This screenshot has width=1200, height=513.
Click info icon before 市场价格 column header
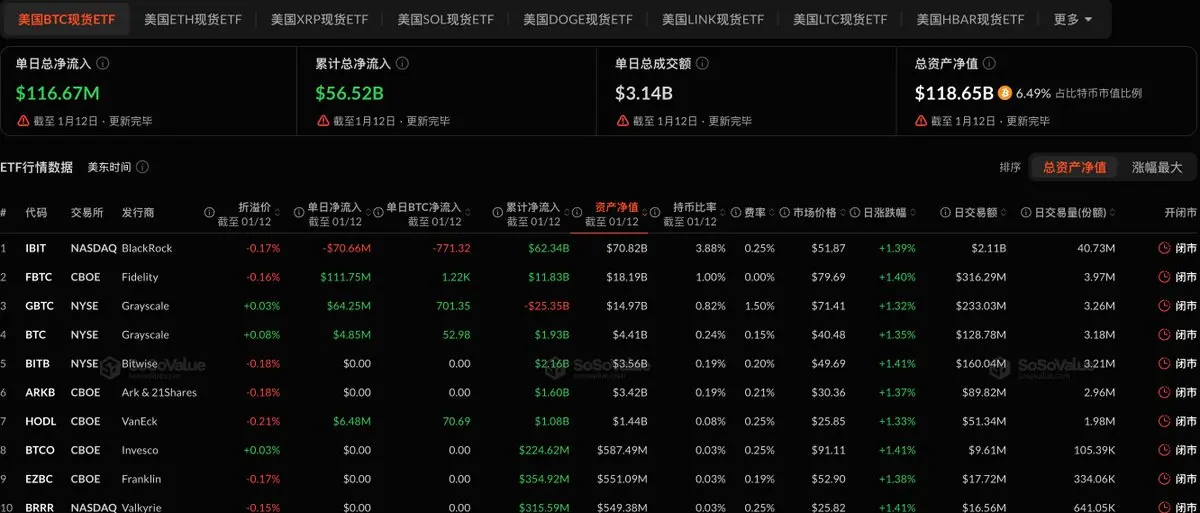pos(784,213)
